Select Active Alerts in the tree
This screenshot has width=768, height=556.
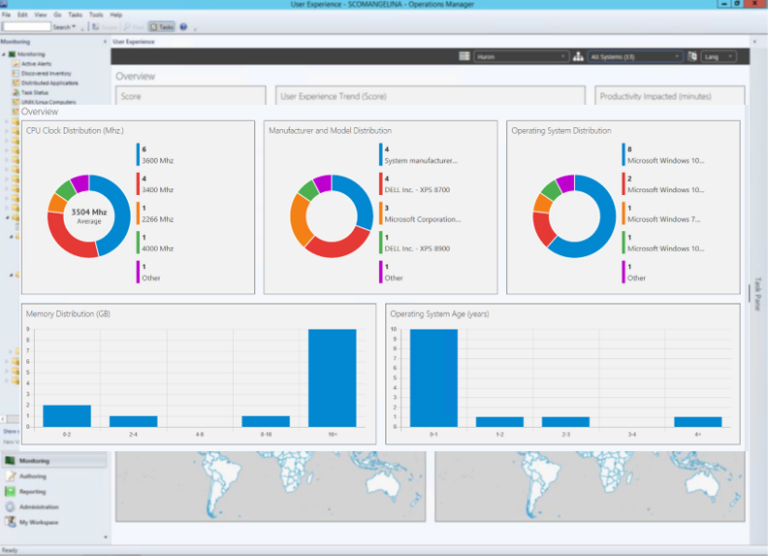click(x=36, y=64)
